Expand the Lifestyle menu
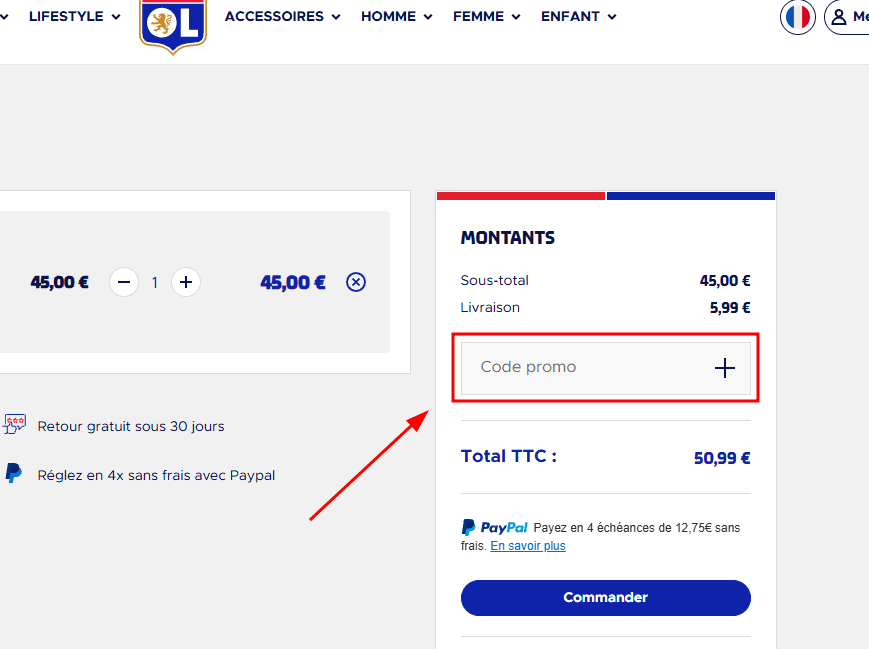This screenshot has height=649, width=869. 74,16
